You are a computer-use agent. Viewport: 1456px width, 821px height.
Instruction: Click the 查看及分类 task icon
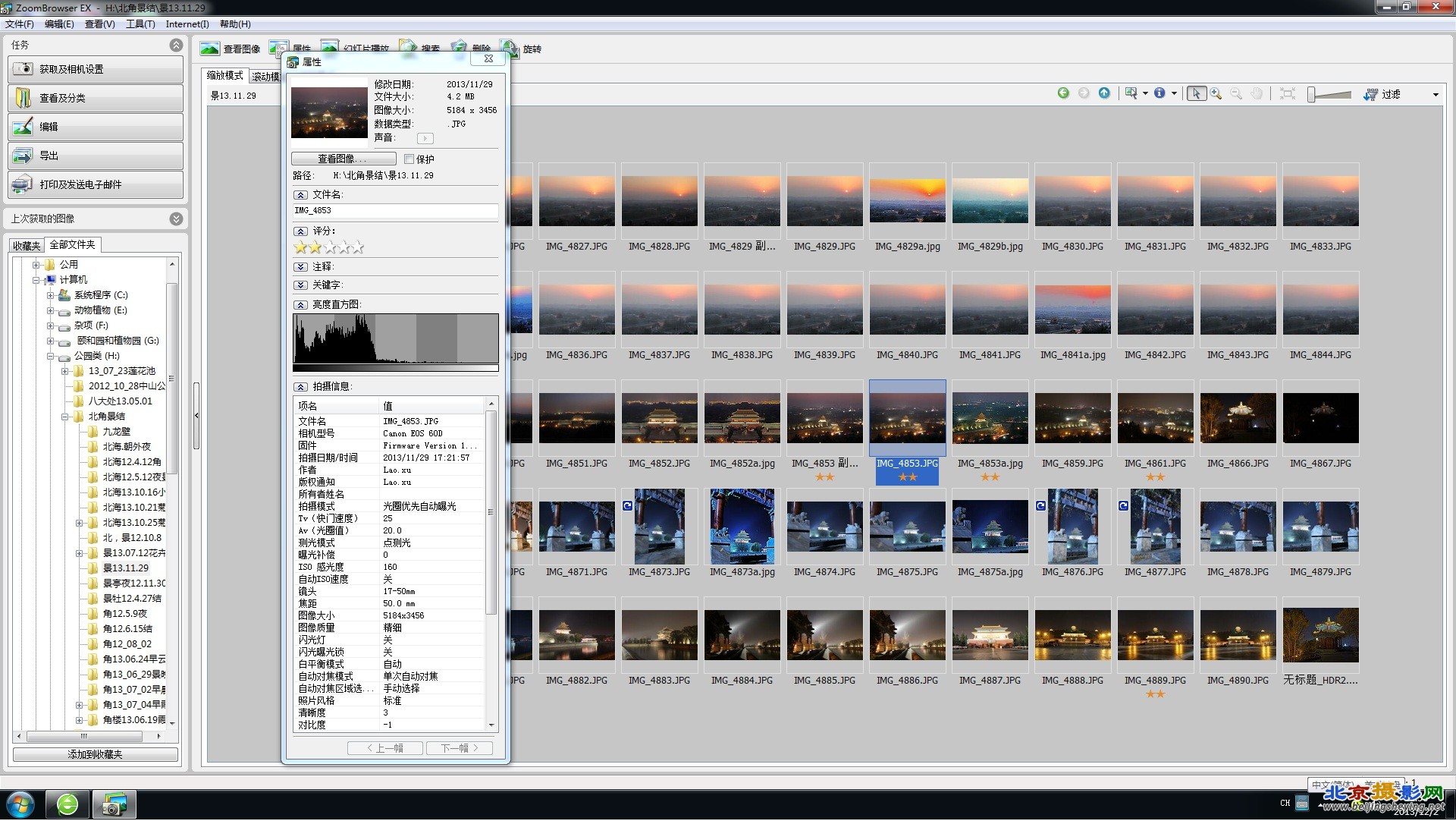point(24,98)
